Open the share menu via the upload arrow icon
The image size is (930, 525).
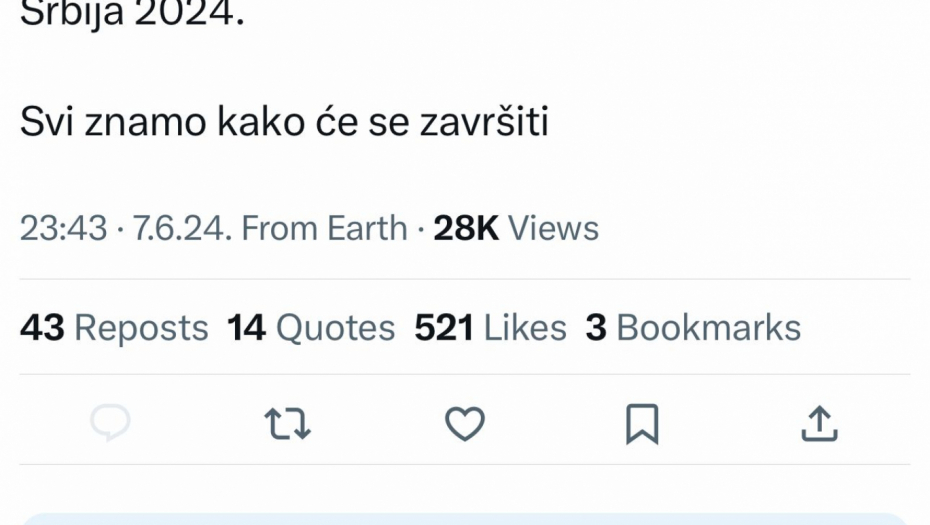pyautogui.click(x=819, y=424)
